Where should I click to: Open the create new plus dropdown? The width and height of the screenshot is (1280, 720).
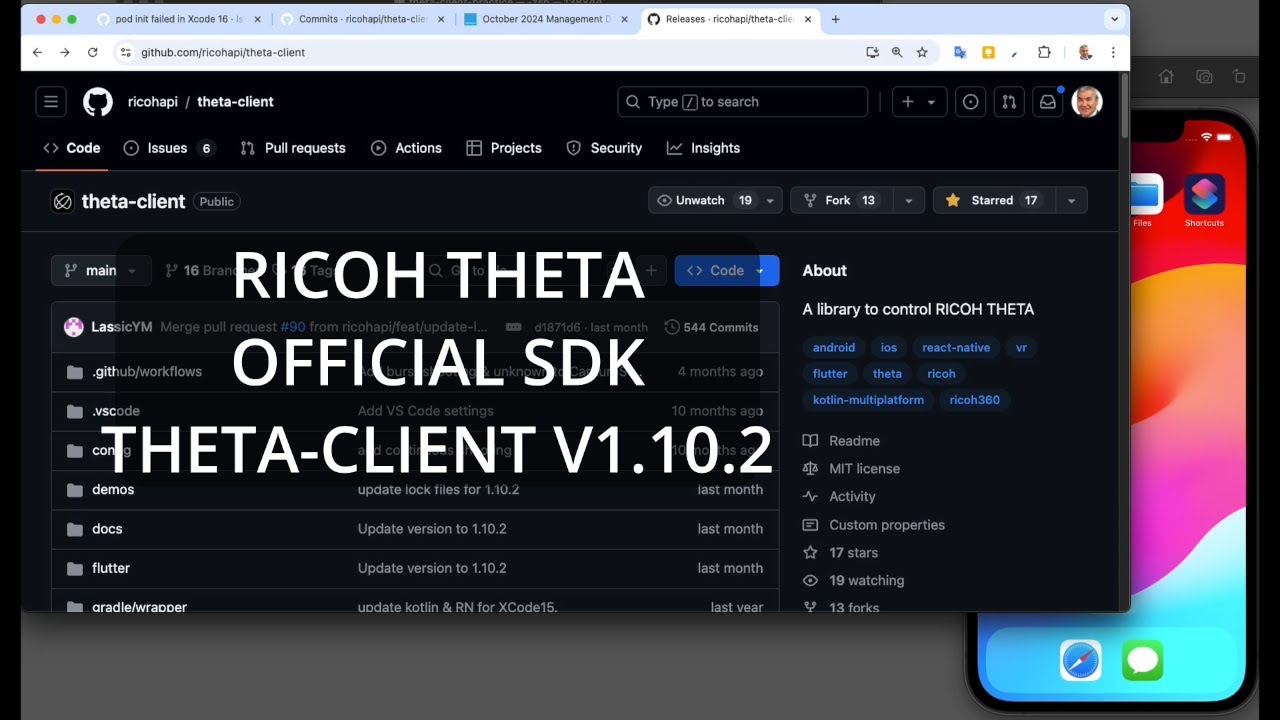point(918,102)
